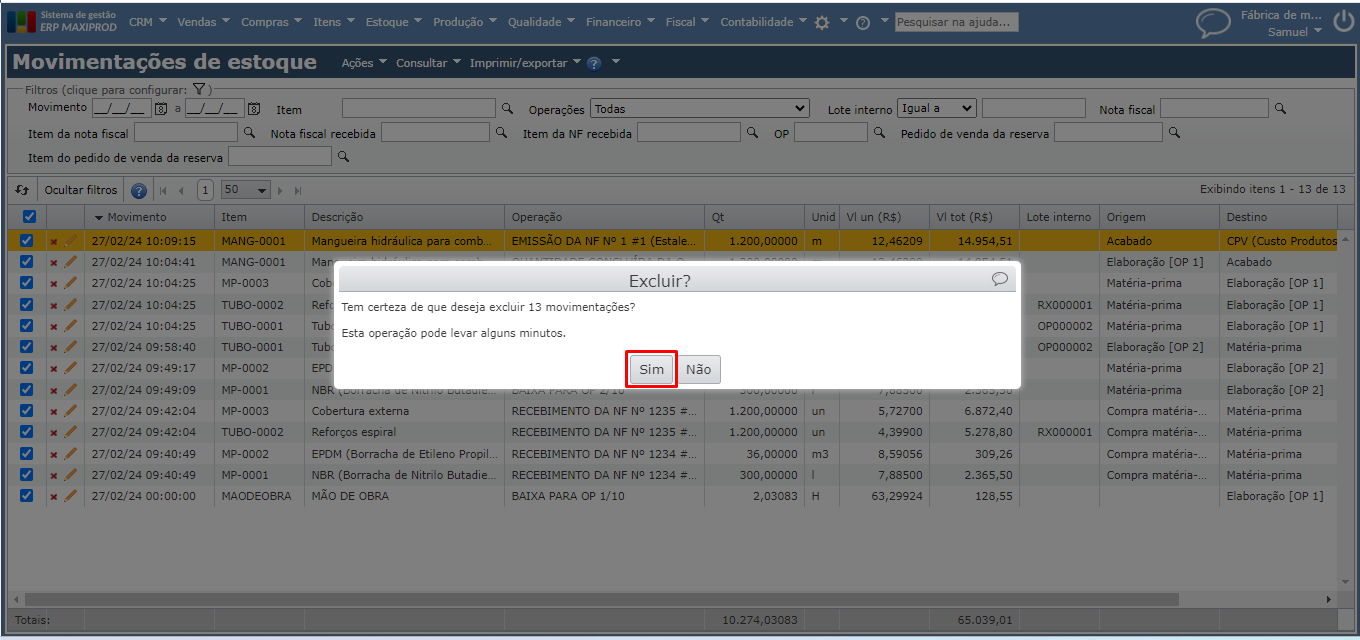Toggle the select-all header checkbox
The height and width of the screenshot is (640, 1360).
click(28, 216)
